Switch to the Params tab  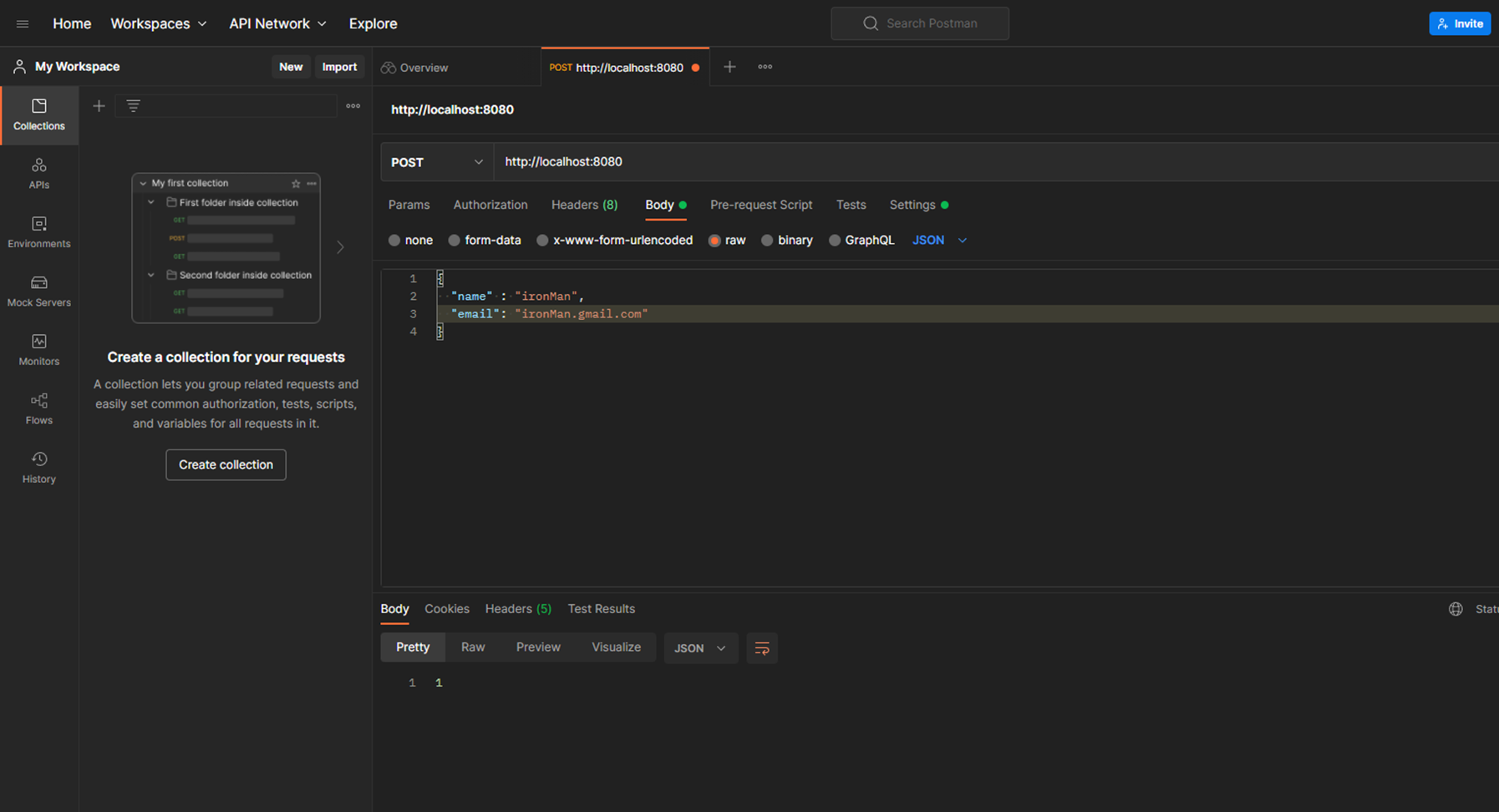tap(409, 205)
